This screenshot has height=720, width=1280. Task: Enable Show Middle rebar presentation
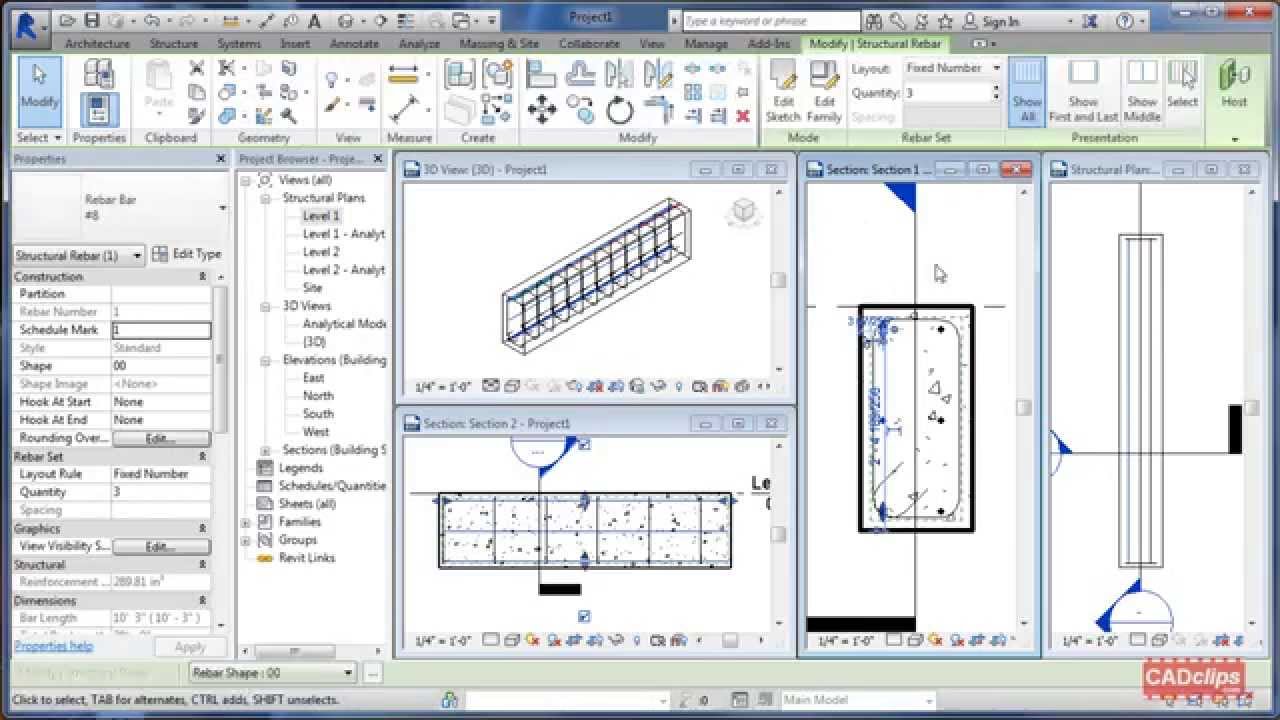pyautogui.click(x=1141, y=90)
